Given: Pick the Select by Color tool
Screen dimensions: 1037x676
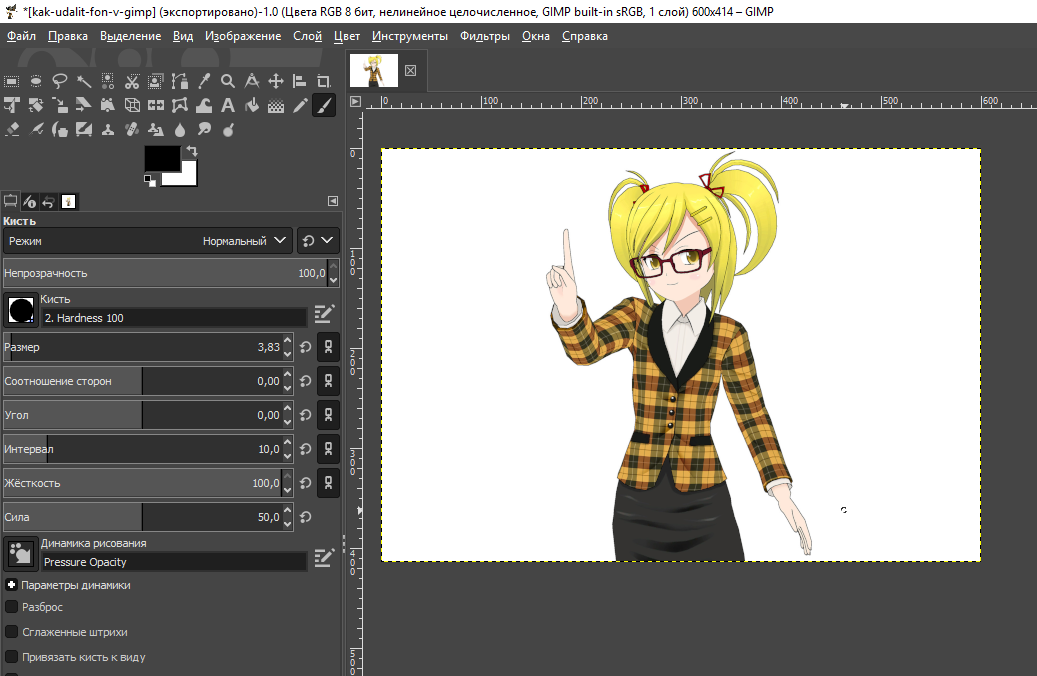Looking at the screenshot, I should point(108,81).
